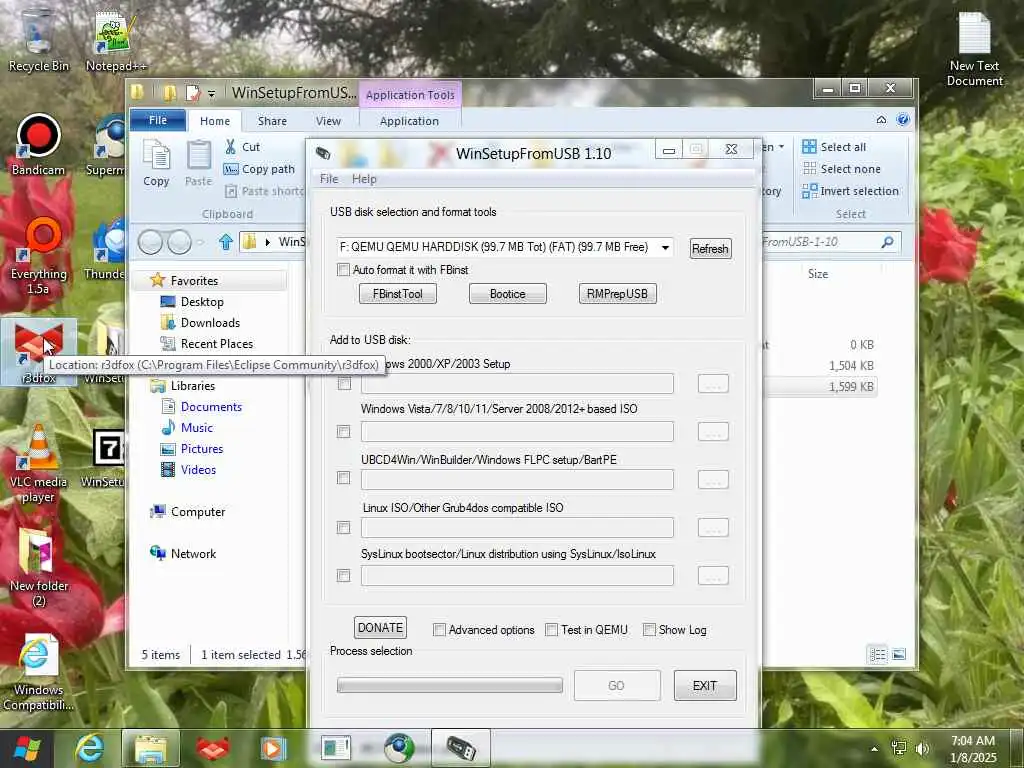Switch Explorer to details view icon
The height and width of the screenshot is (768, 1024).
[878, 654]
